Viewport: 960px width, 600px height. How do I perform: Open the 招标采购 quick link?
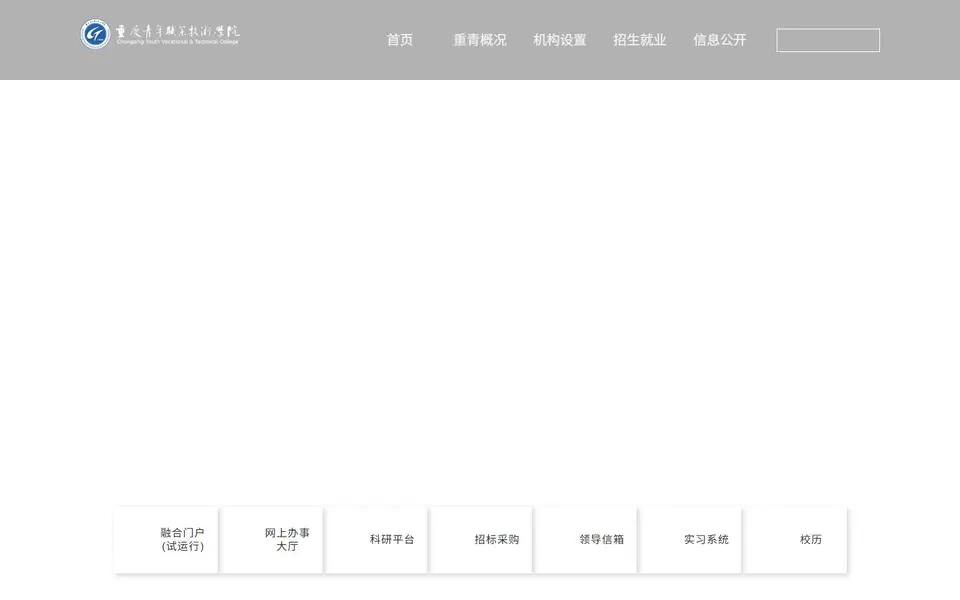pyautogui.click(x=481, y=539)
